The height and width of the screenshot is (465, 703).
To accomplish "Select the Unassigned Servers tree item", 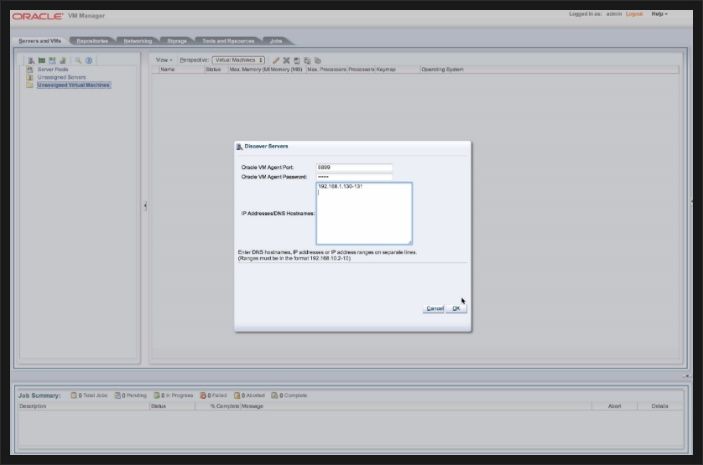I will tap(61, 77).
